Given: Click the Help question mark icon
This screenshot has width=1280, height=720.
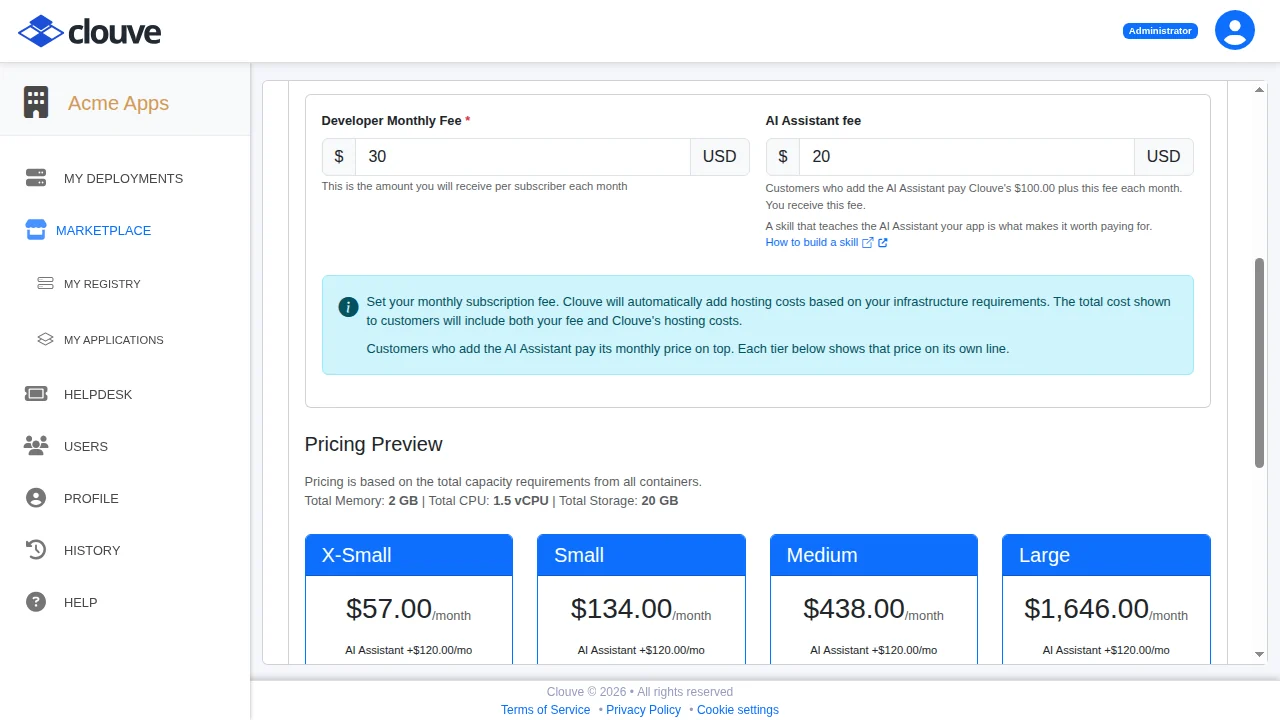Looking at the screenshot, I should coord(36,602).
